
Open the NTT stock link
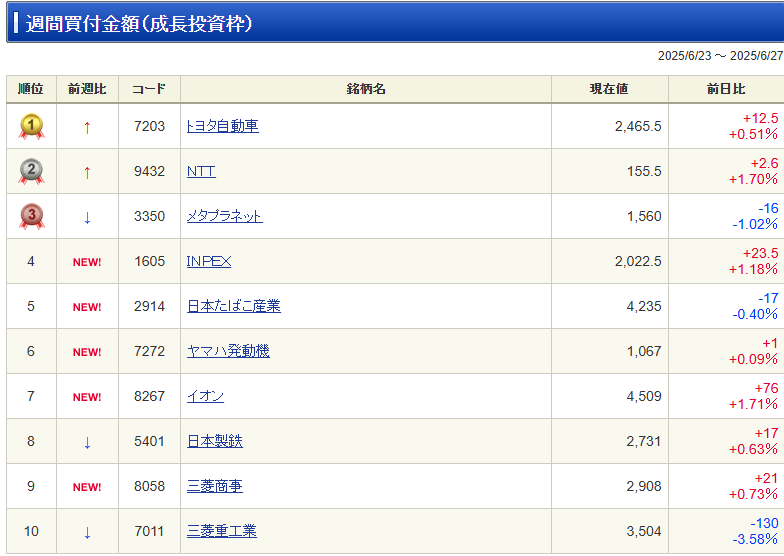pos(201,171)
